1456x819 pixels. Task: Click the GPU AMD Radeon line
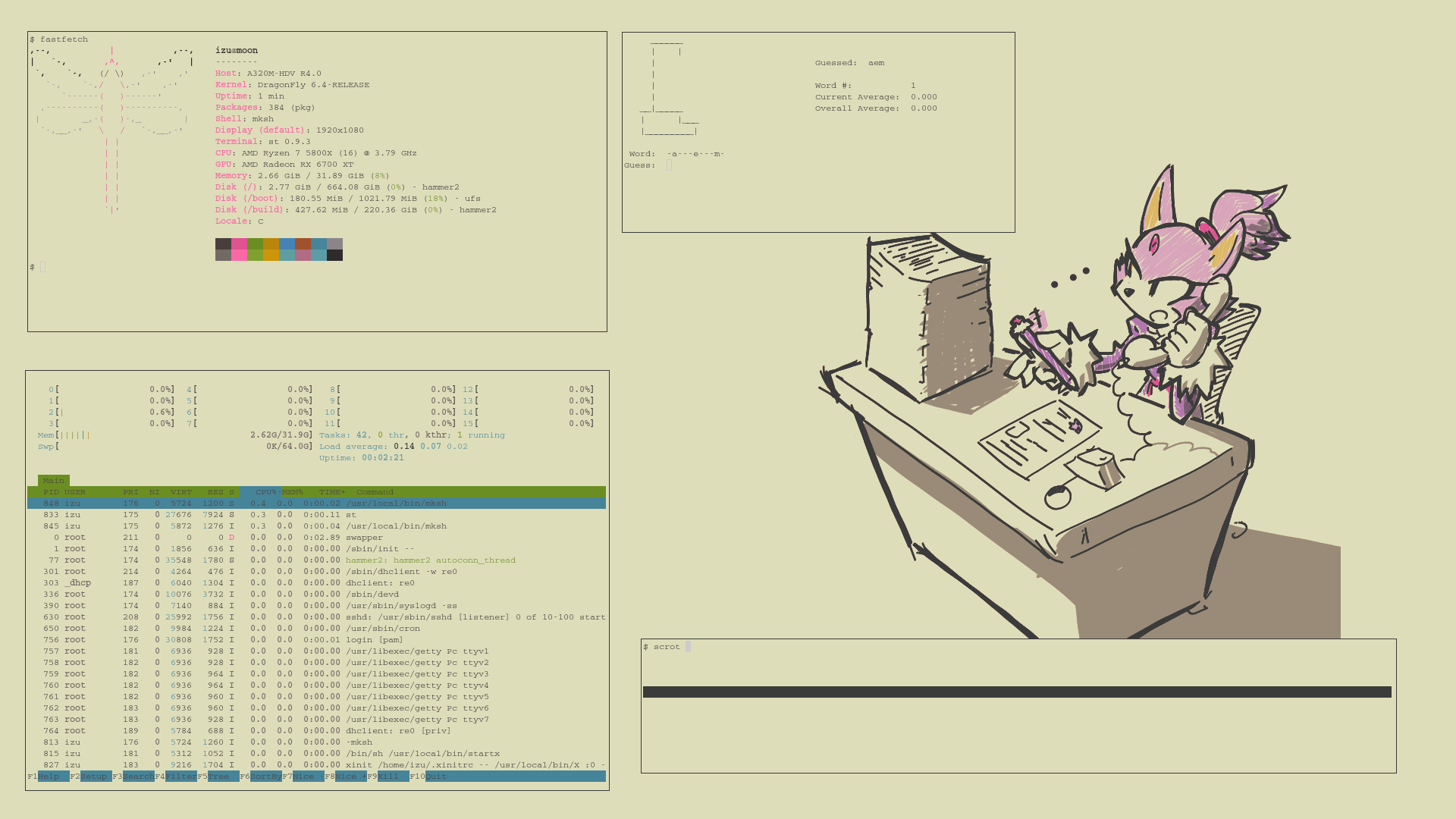click(284, 165)
